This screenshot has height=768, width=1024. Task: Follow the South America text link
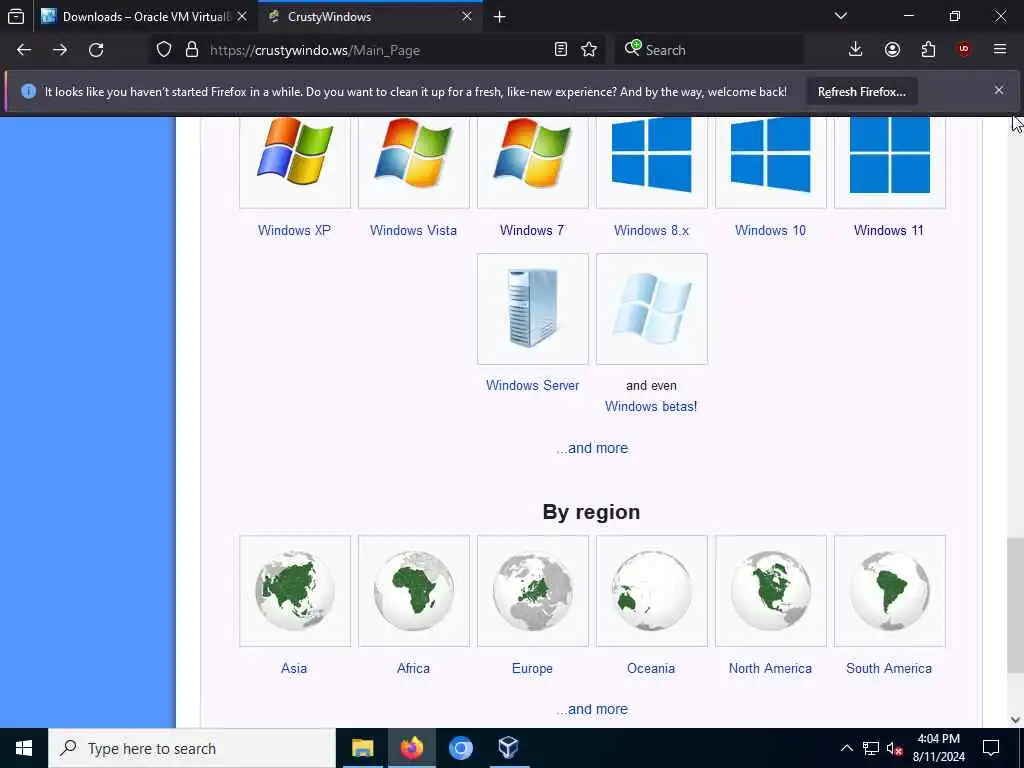(x=889, y=668)
